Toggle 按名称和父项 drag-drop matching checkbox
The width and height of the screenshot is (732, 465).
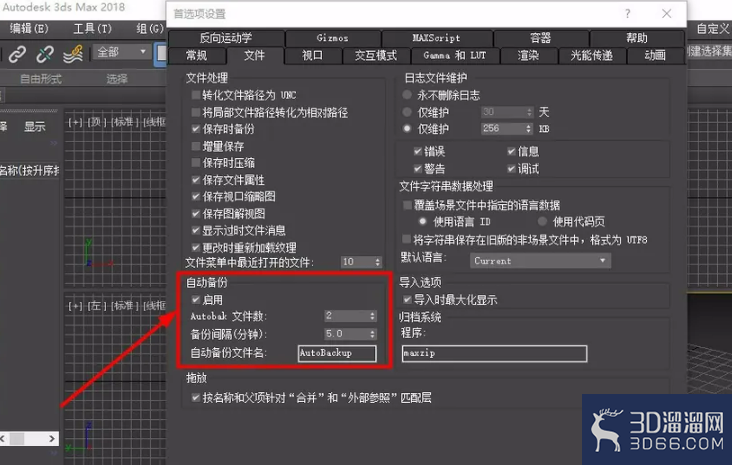pyautogui.click(x=196, y=398)
